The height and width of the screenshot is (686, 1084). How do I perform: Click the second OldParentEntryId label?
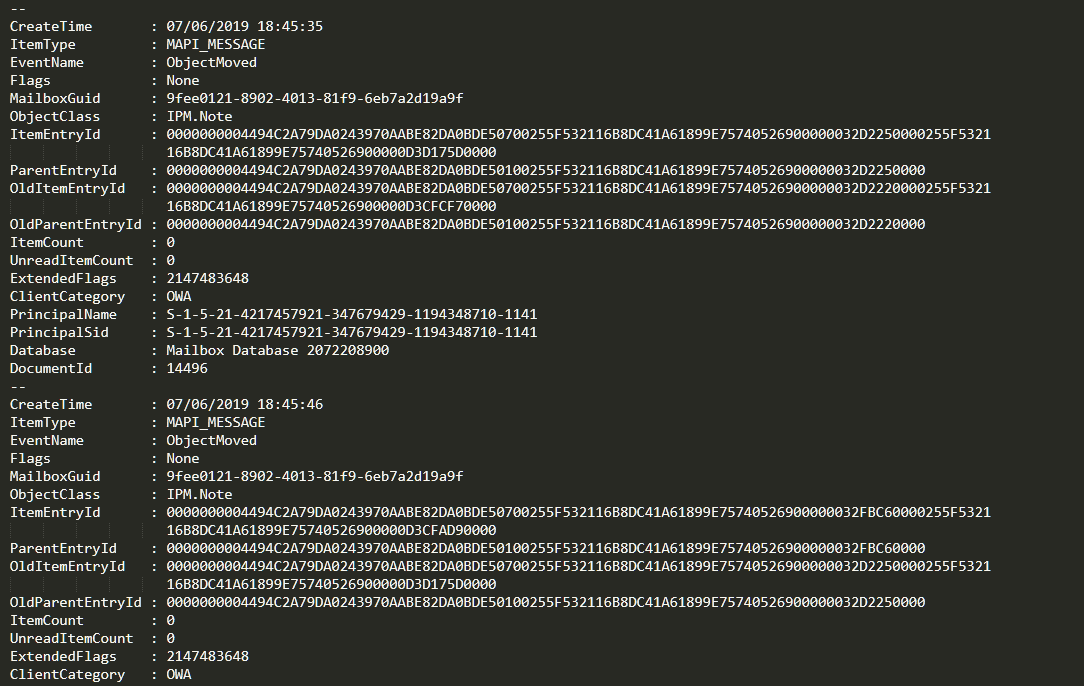click(75, 602)
